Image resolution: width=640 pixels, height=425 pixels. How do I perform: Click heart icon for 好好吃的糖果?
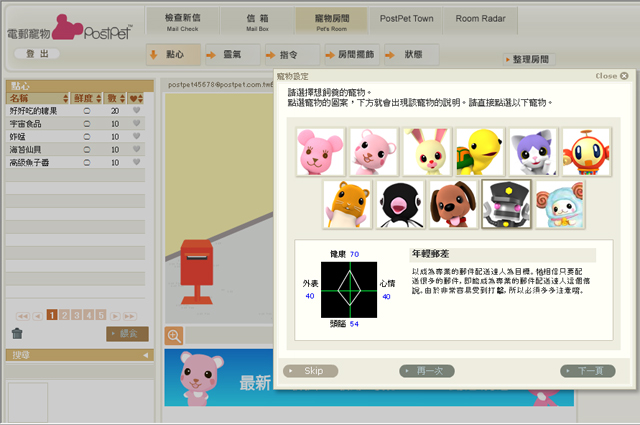[137, 110]
